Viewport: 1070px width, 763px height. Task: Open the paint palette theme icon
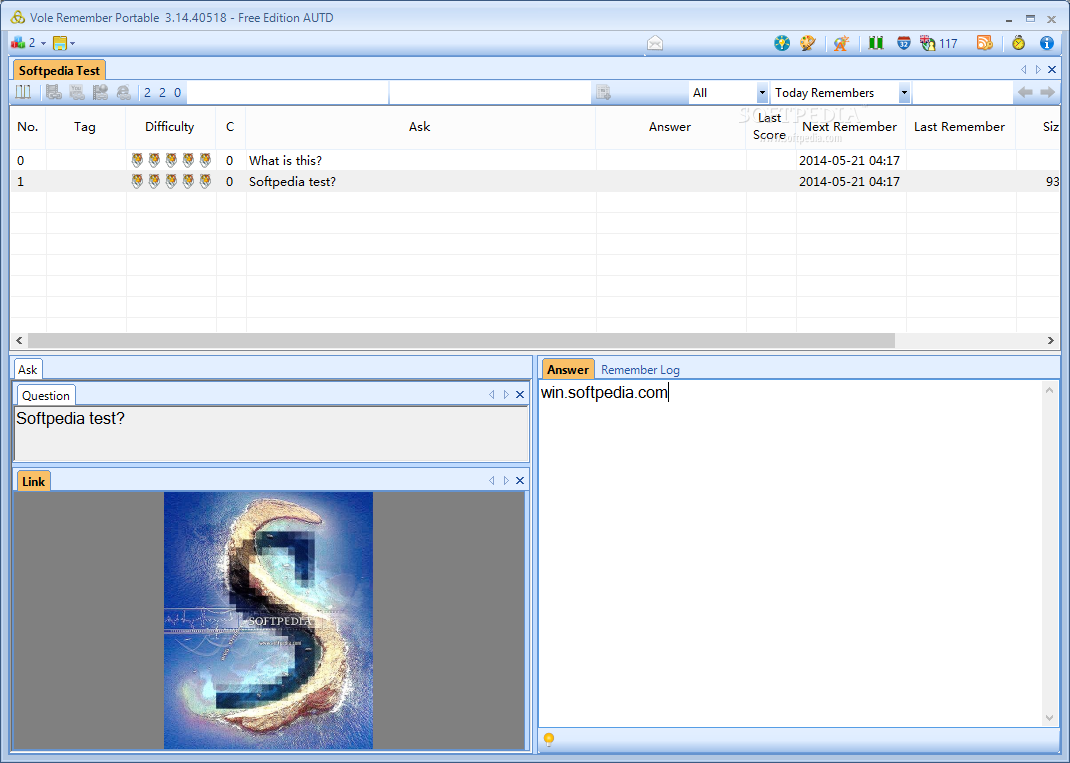pyautogui.click(x=808, y=44)
